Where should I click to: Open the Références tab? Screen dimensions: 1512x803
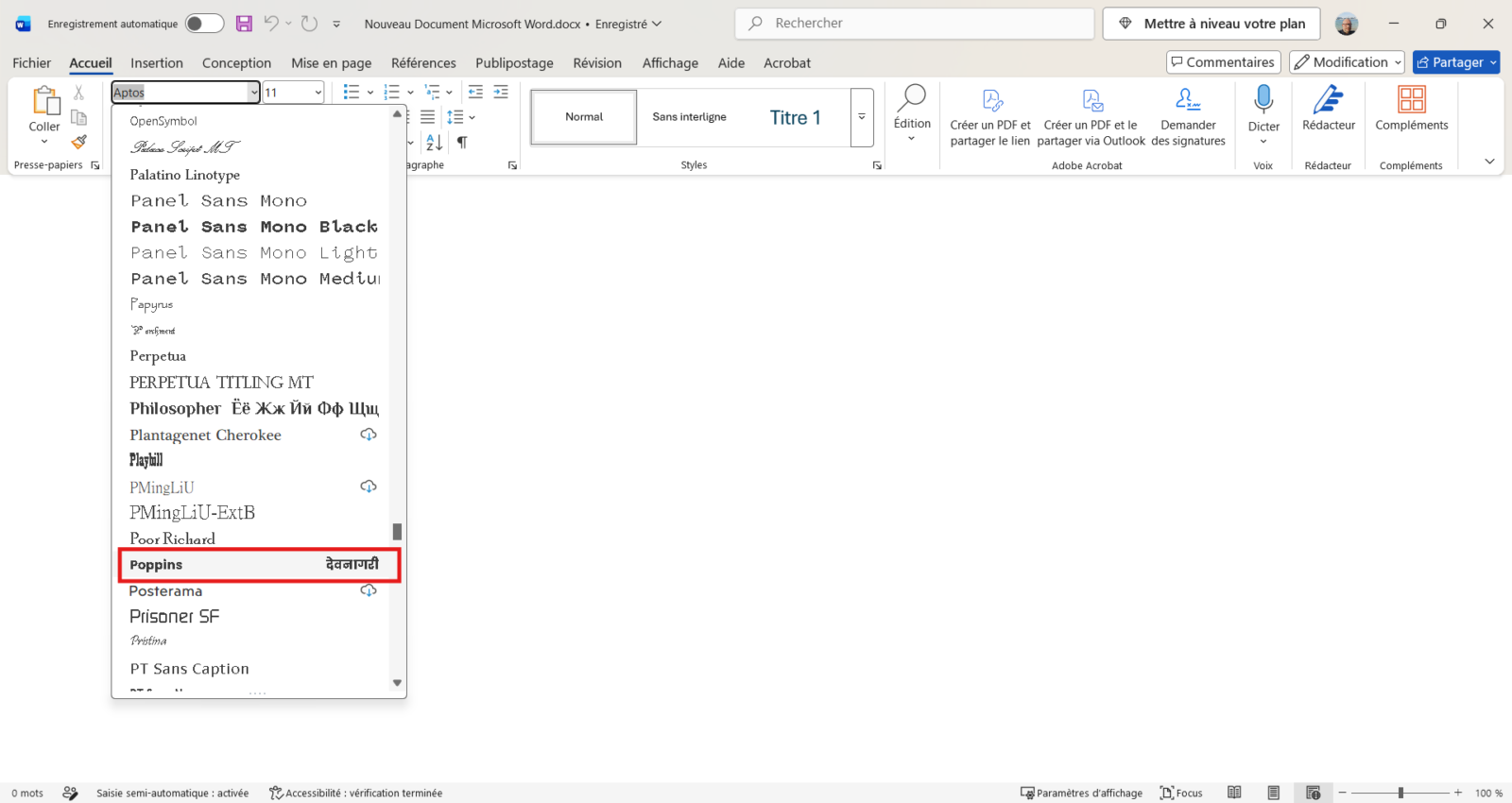[x=423, y=63]
